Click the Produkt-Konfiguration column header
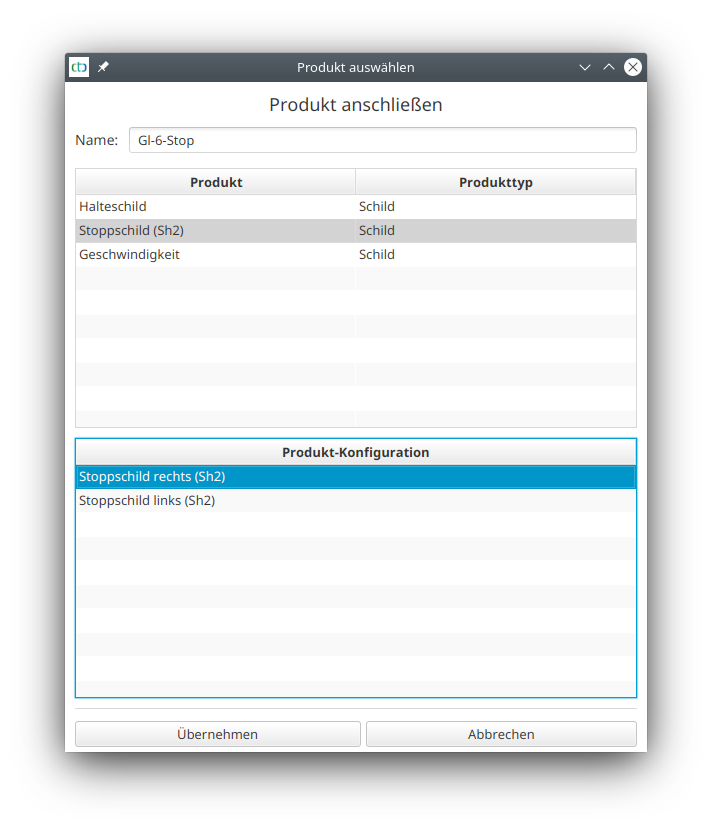The image size is (712, 829). (x=355, y=452)
